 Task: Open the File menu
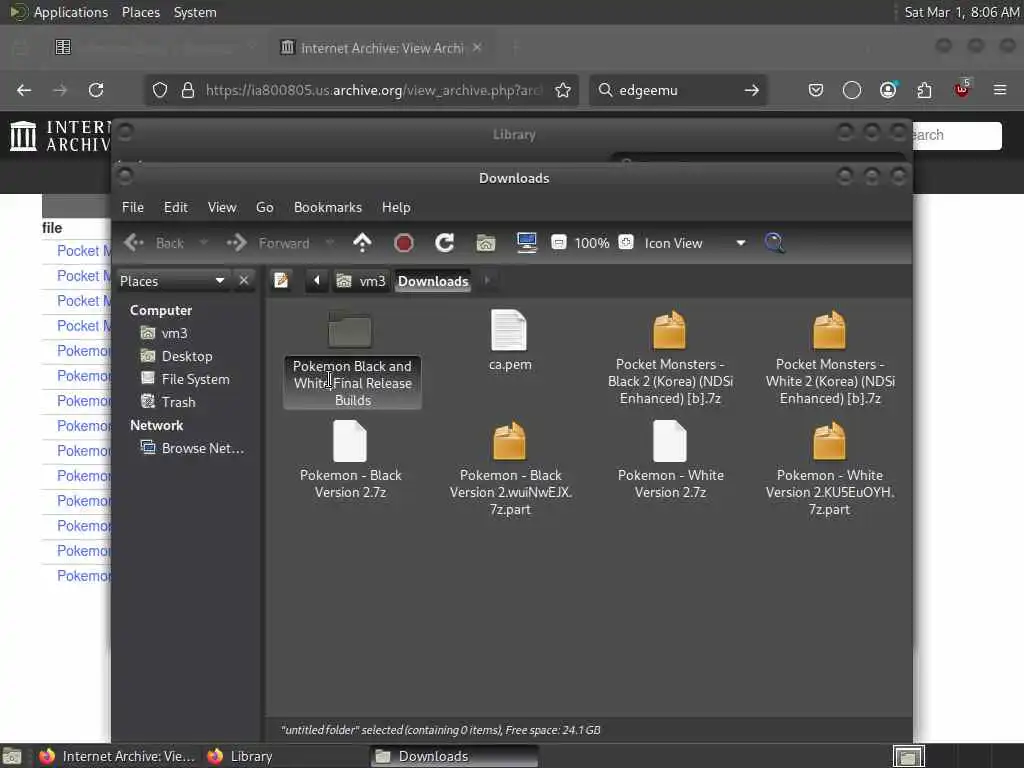(x=133, y=207)
